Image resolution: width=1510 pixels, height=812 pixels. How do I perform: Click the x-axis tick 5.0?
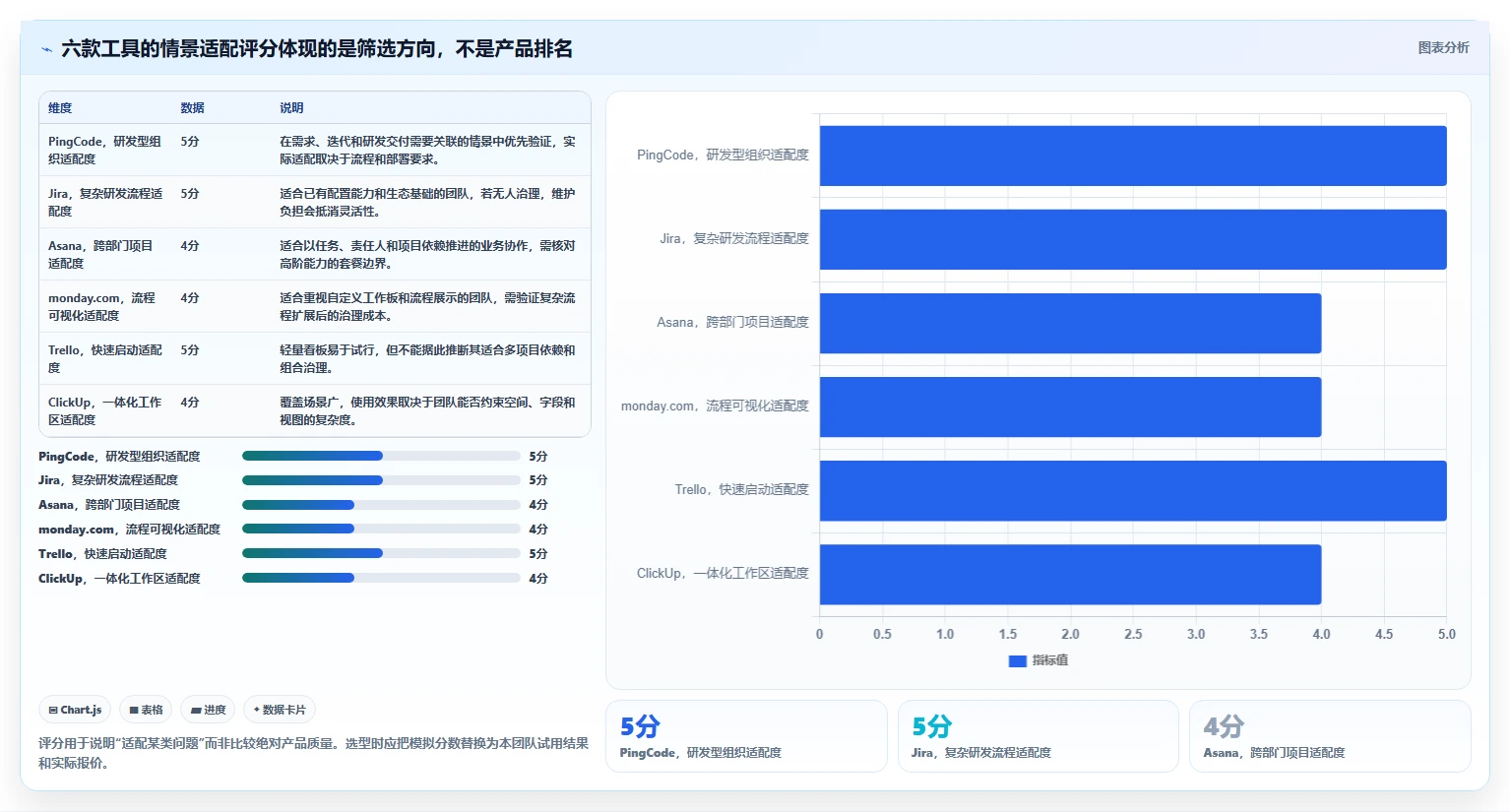tap(1446, 634)
